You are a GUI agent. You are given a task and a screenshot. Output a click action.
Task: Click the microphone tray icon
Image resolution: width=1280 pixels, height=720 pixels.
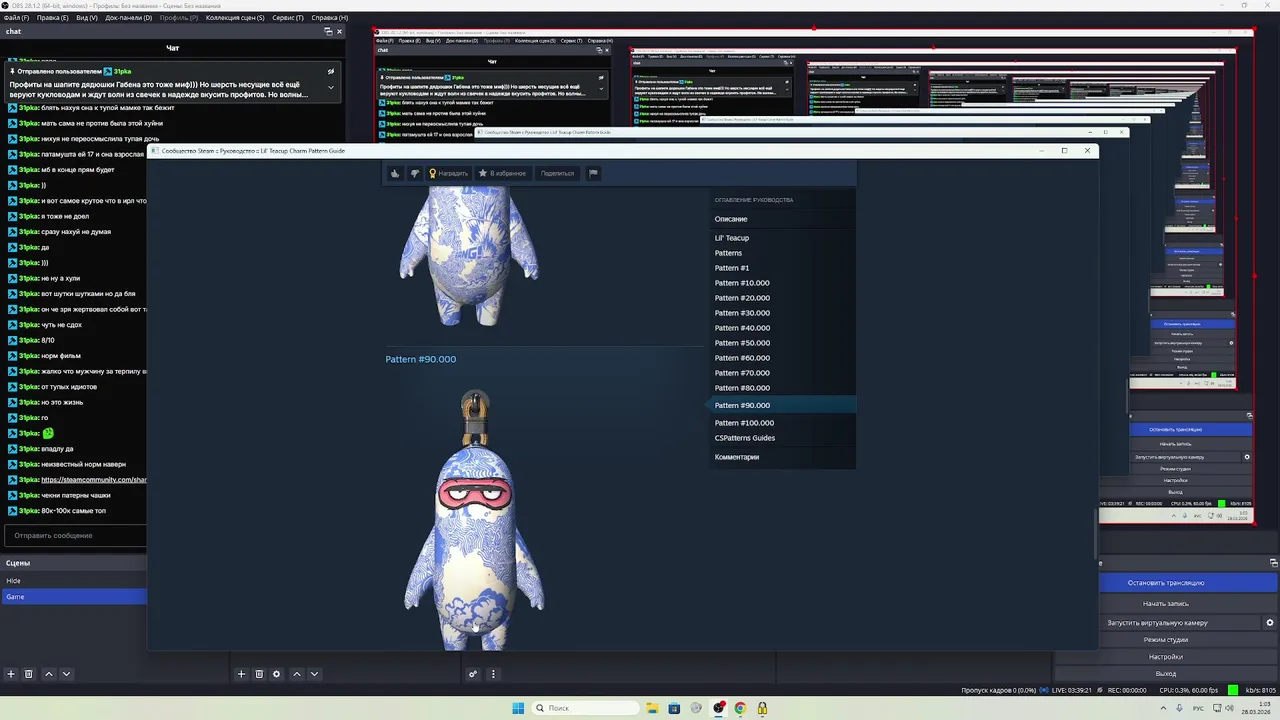pyautogui.click(x=1181, y=708)
